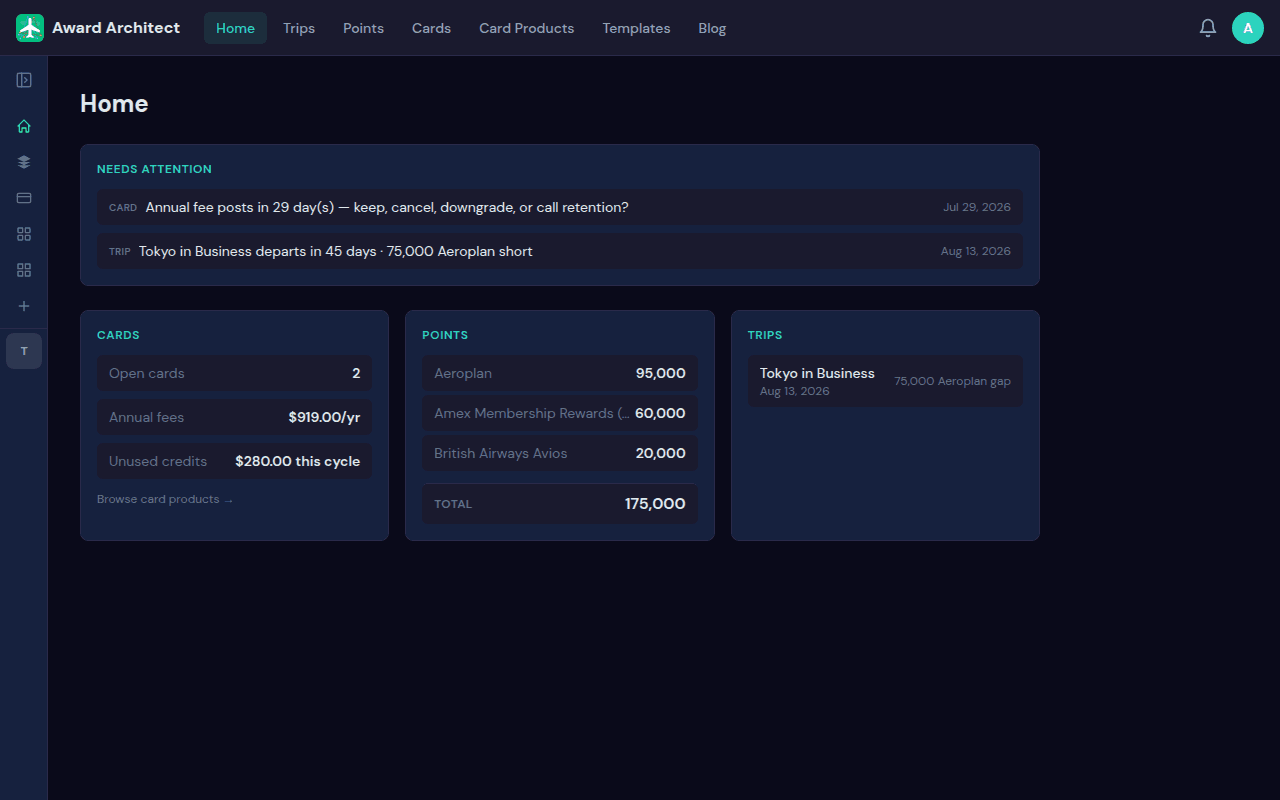1280x800 pixels.
Task: Click the TOTAL 175,000 points row
Action: coord(560,504)
